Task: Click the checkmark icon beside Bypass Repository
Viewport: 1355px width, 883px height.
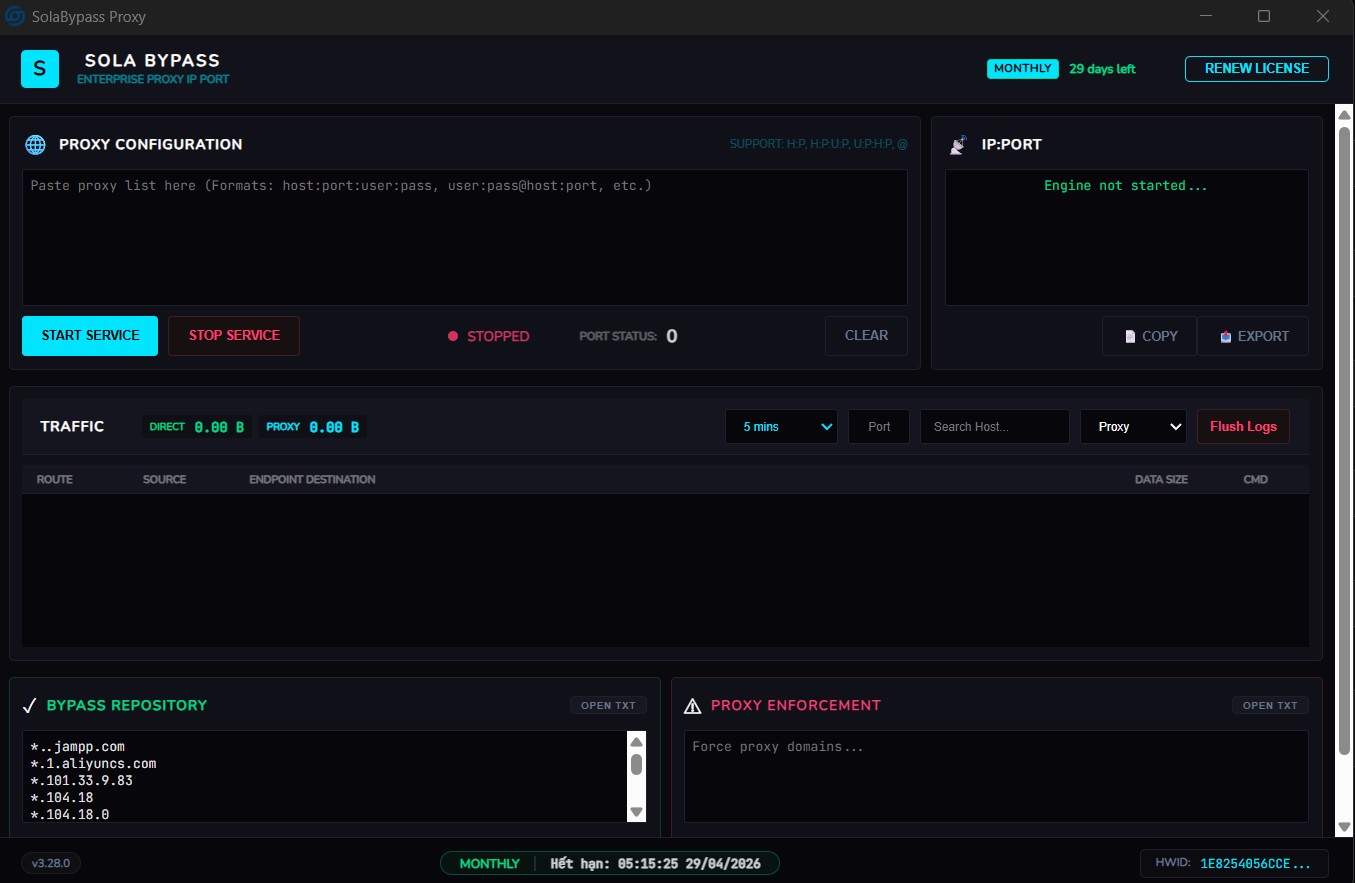Action: [30, 706]
